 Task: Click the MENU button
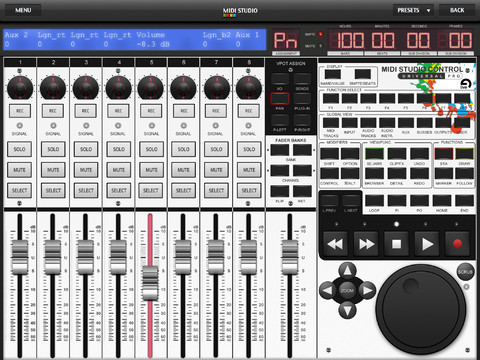click(x=23, y=10)
